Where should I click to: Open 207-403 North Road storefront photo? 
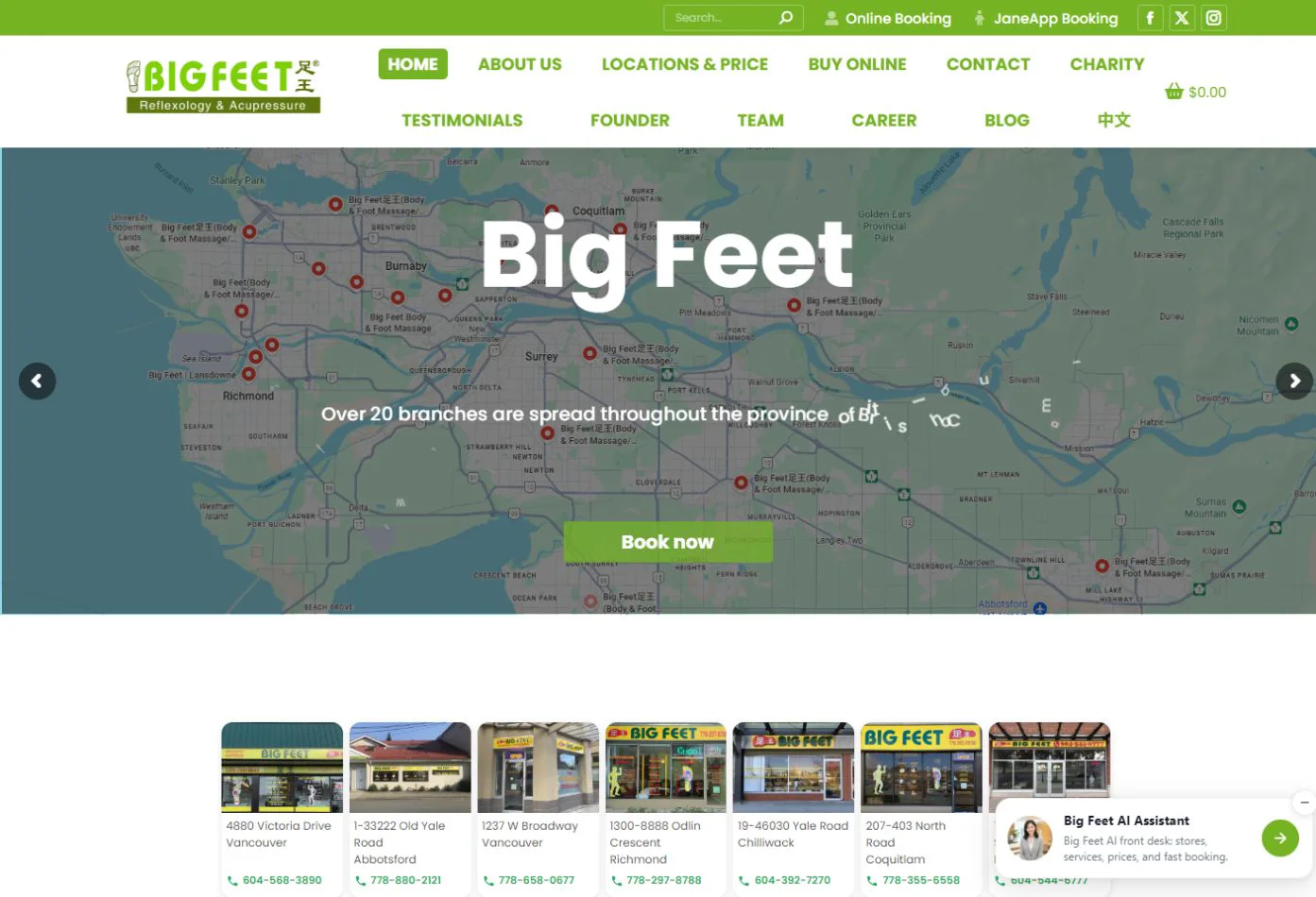coord(922,768)
